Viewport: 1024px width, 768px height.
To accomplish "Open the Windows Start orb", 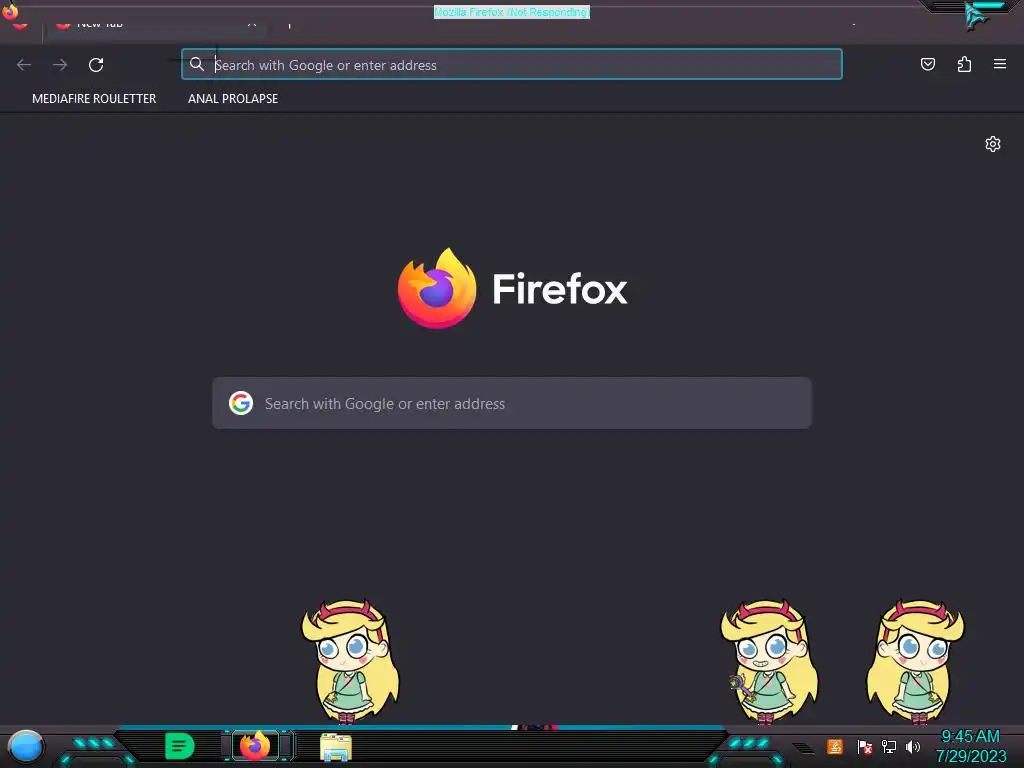I will coord(25,746).
